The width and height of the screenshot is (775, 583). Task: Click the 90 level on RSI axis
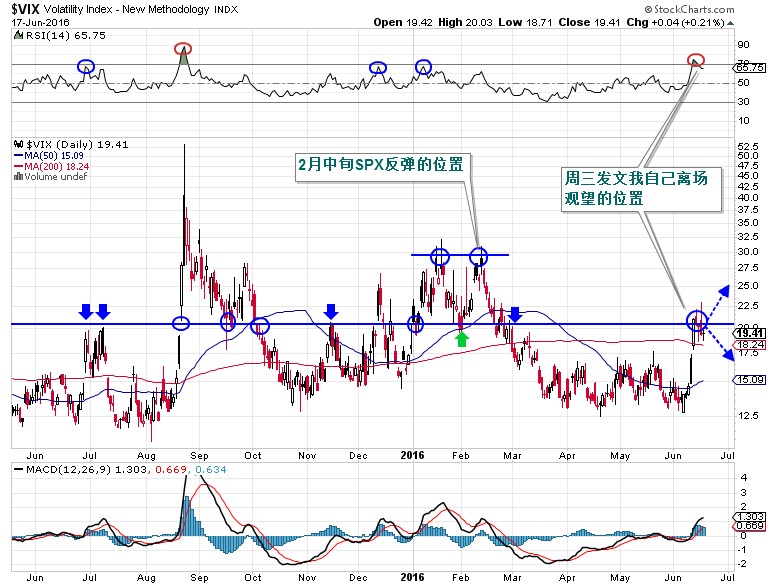743,44
